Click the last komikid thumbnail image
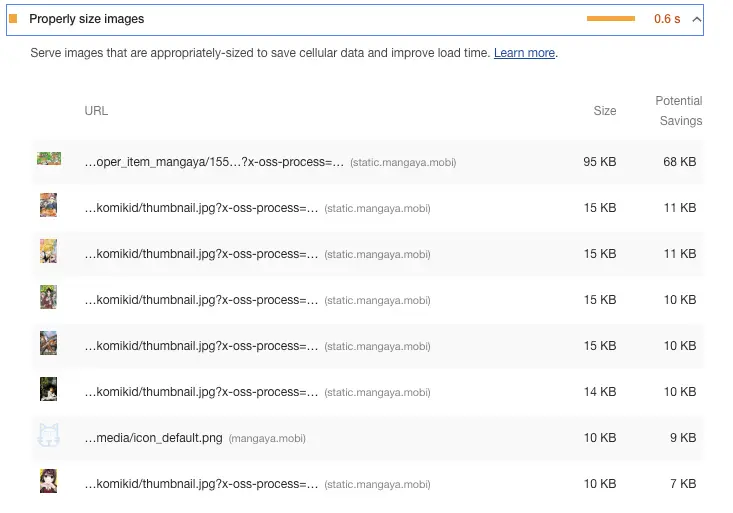Viewport: 733px width, 513px height. (49, 481)
